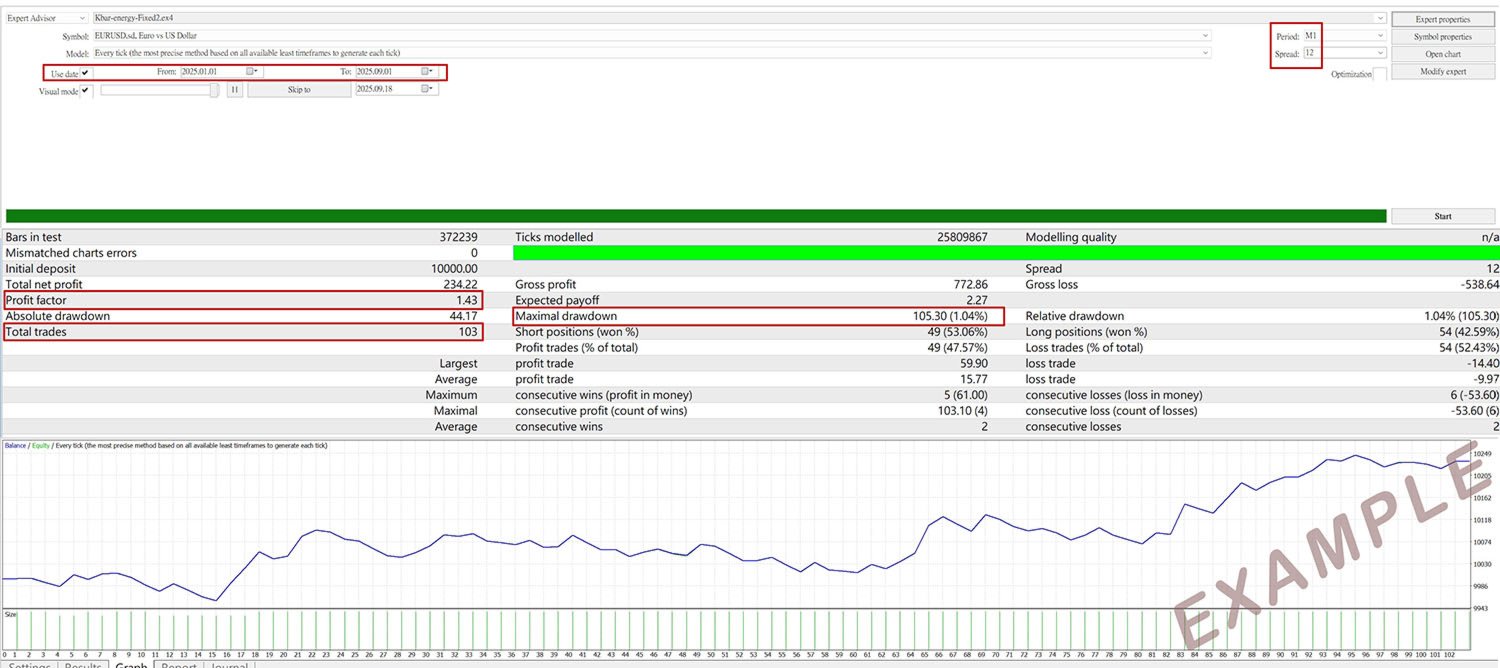
Task: Open the Expert Advisor type dropdown
Action: coord(46,18)
